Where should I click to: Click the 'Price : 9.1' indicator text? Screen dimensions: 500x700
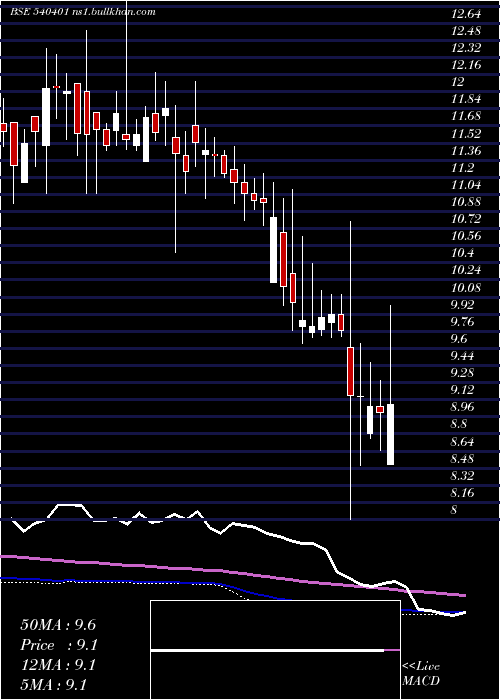tap(59, 645)
